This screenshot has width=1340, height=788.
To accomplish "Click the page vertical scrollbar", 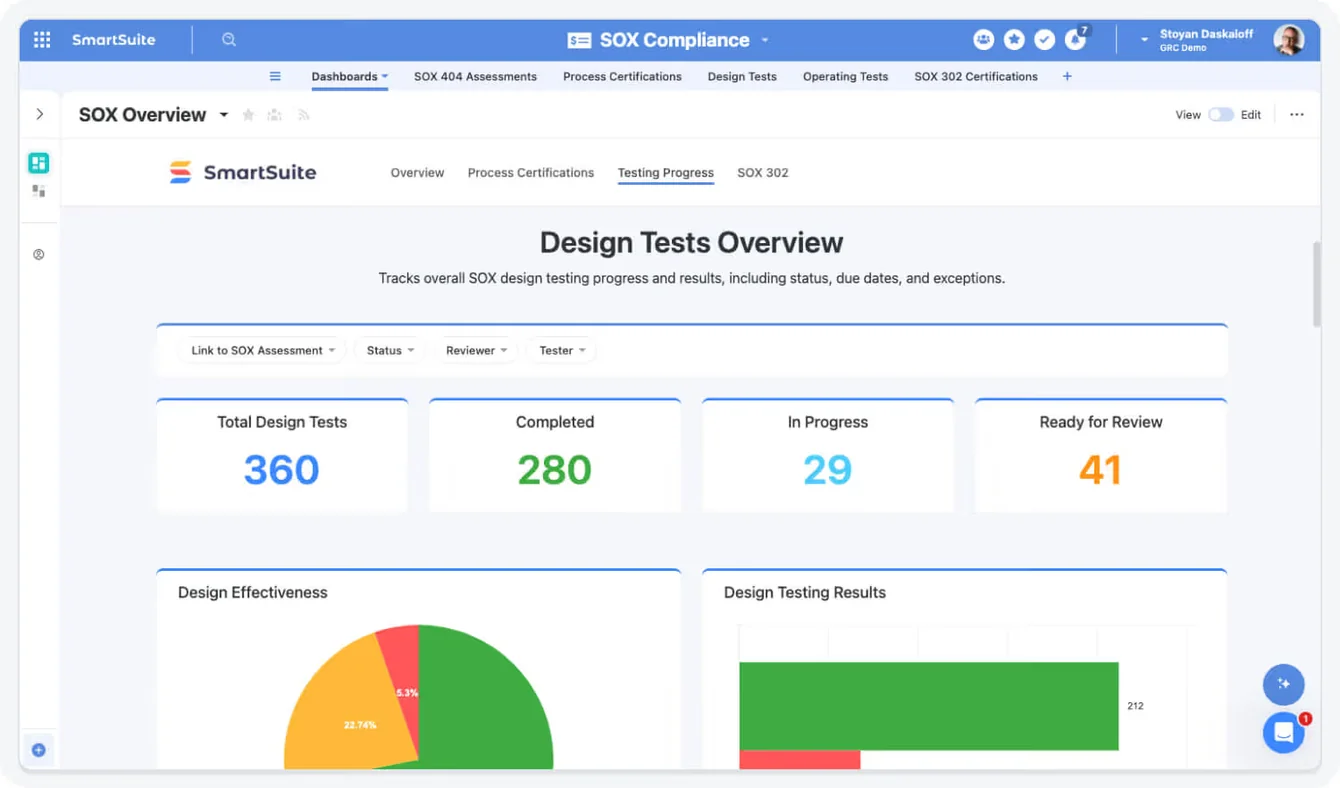I will point(1316,284).
